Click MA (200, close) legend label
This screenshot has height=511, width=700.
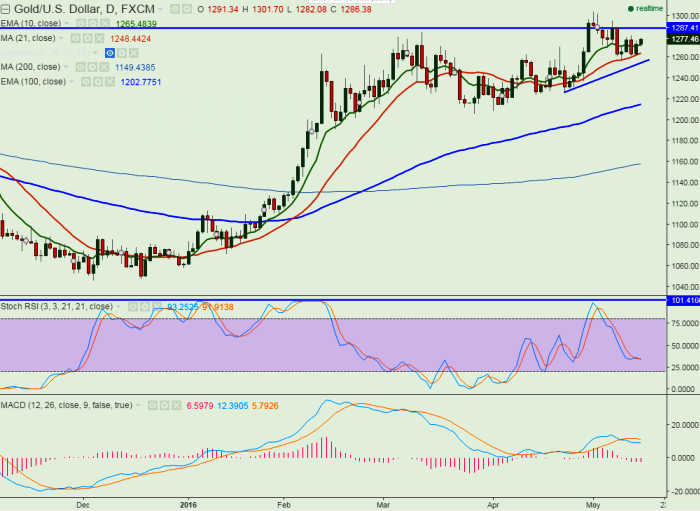pos(30,67)
